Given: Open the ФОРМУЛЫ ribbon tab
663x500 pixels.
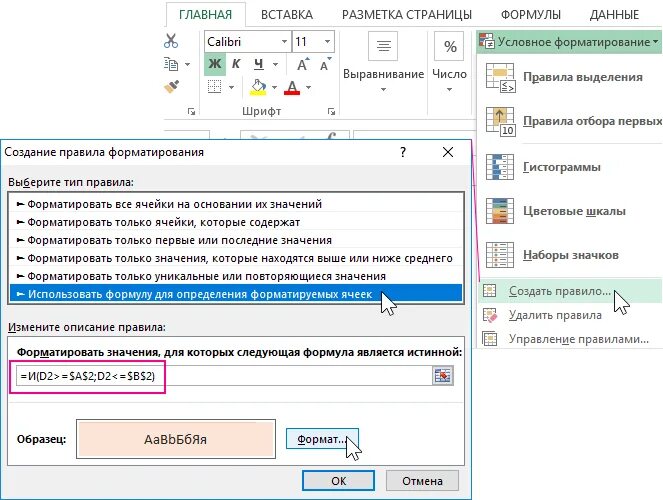Looking at the screenshot, I should coord(531,15).
